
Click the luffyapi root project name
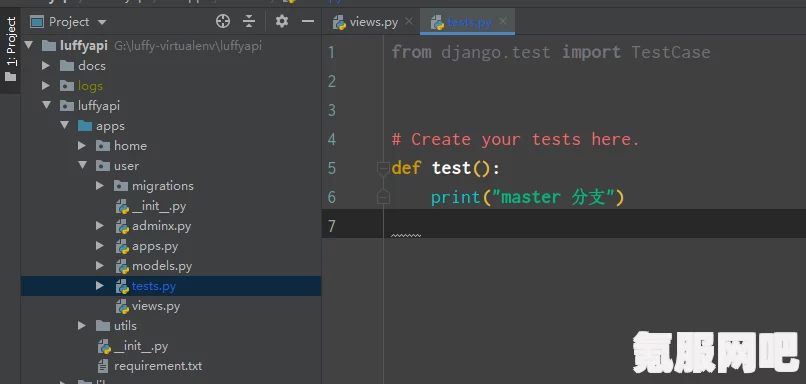[83, 45]
